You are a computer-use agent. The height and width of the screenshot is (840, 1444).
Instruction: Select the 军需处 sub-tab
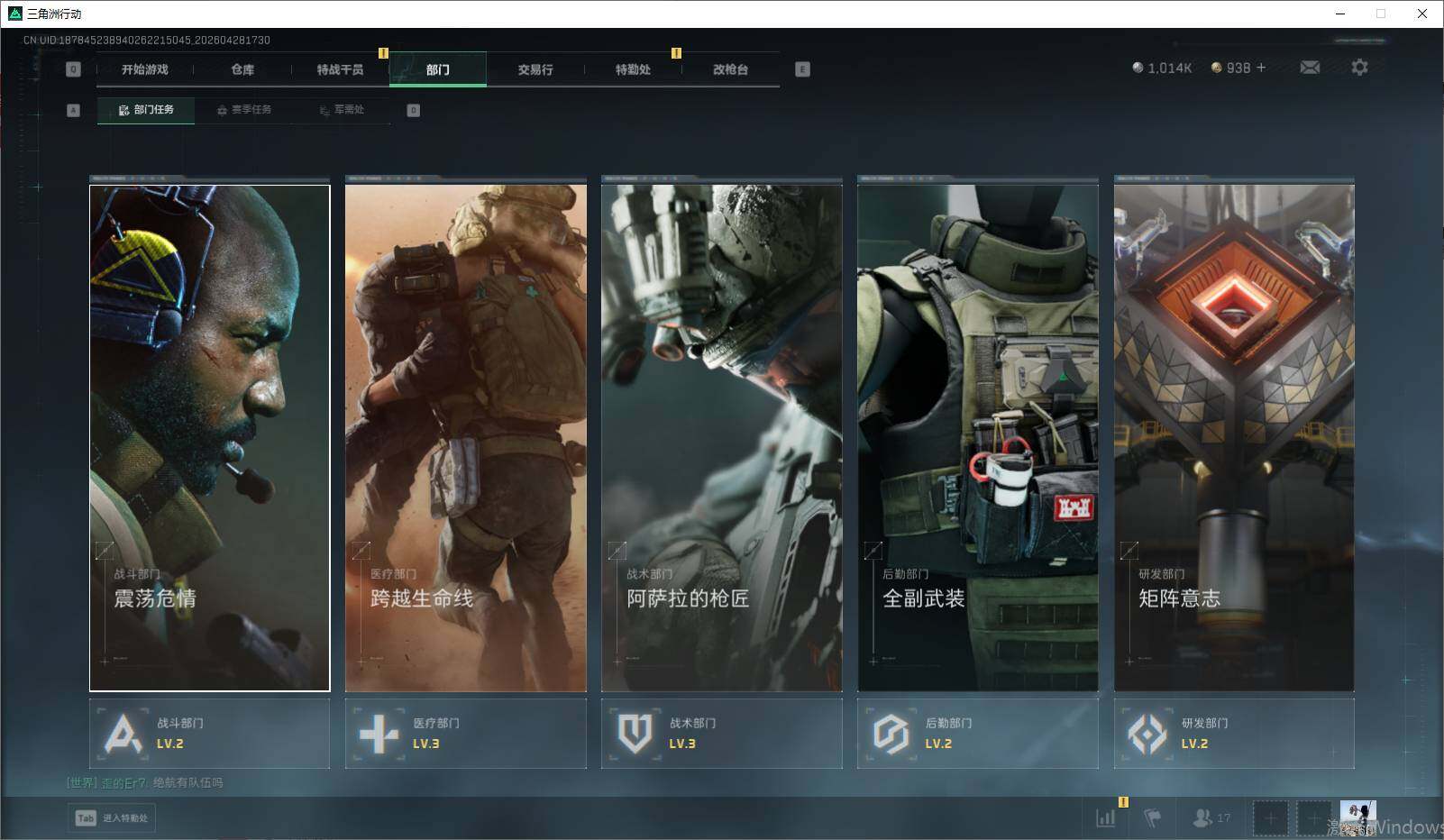pos(342,110)
